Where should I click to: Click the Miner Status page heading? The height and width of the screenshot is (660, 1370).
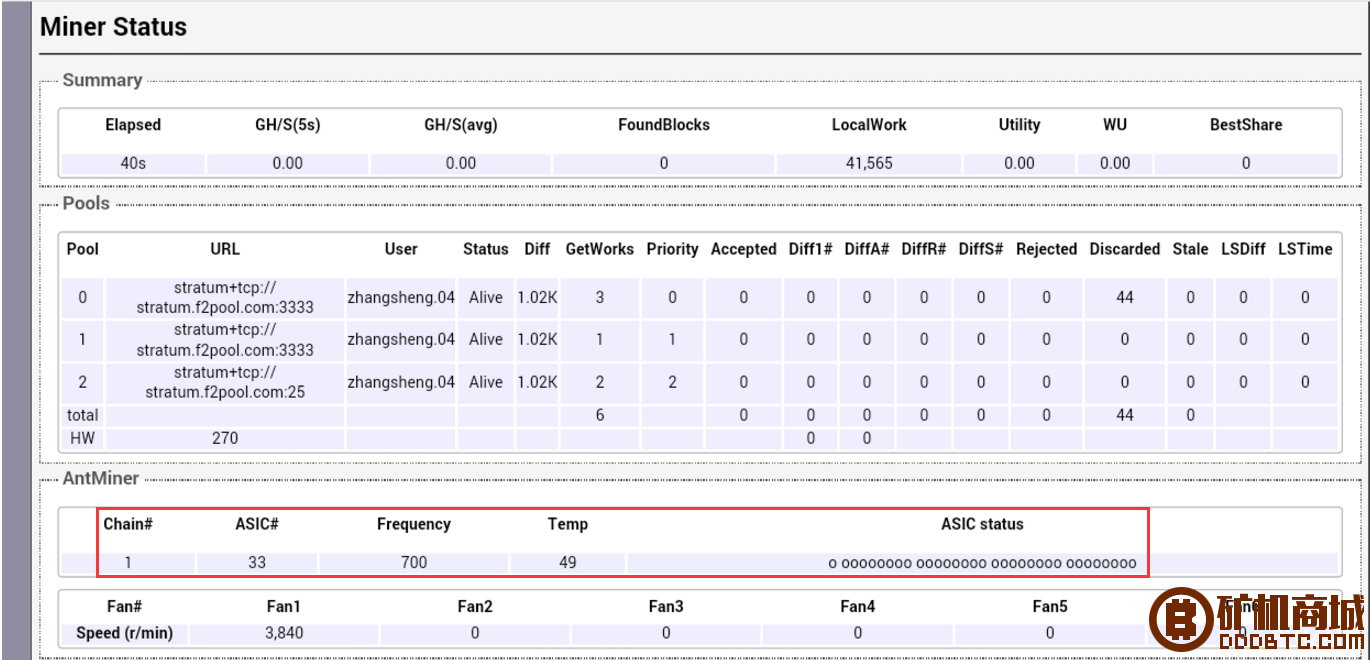[x=113, y=27]
